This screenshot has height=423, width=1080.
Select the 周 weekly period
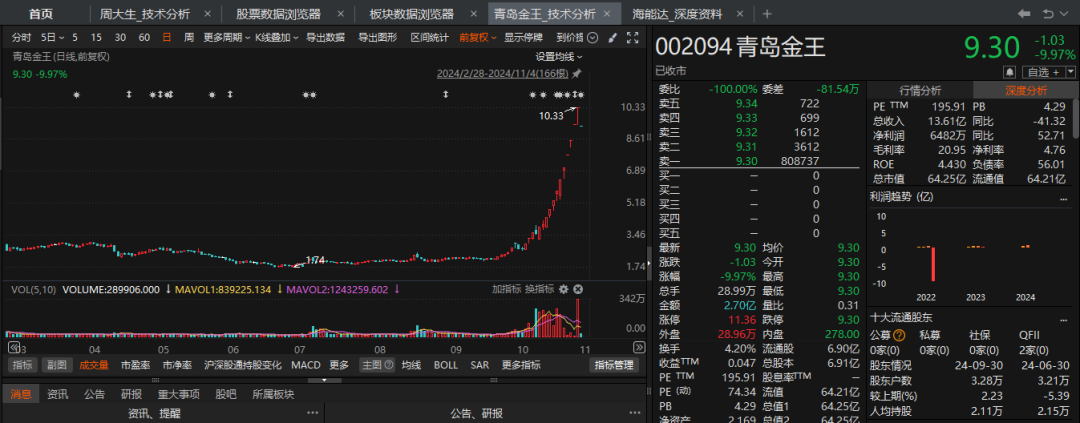click(x=189, y=38)
